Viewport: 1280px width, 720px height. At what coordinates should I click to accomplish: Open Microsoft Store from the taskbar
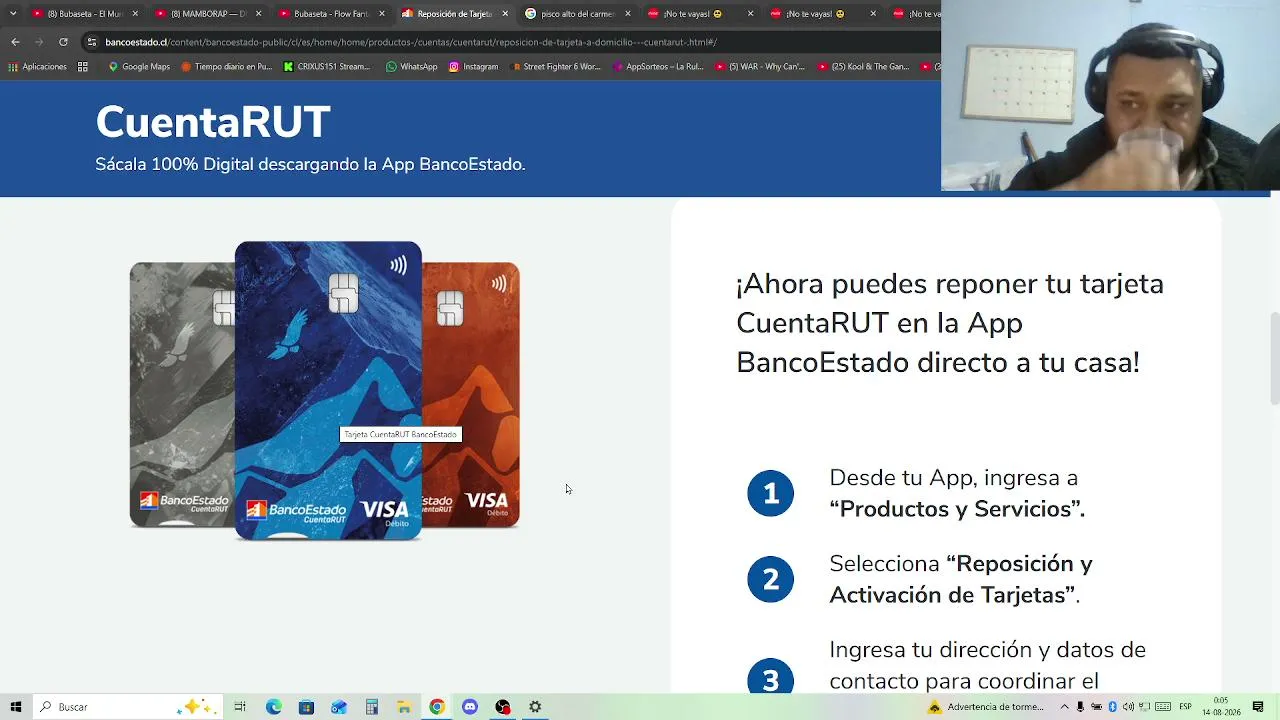coord(306,707)
